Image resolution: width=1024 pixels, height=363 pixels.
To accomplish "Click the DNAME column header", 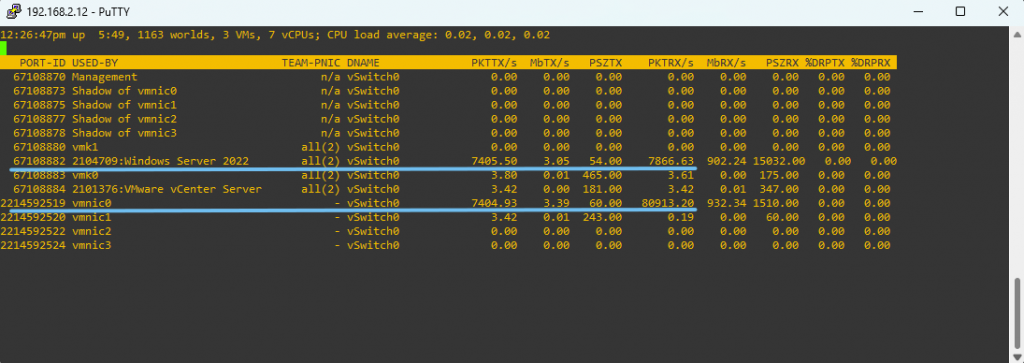I will coord(363,63).
